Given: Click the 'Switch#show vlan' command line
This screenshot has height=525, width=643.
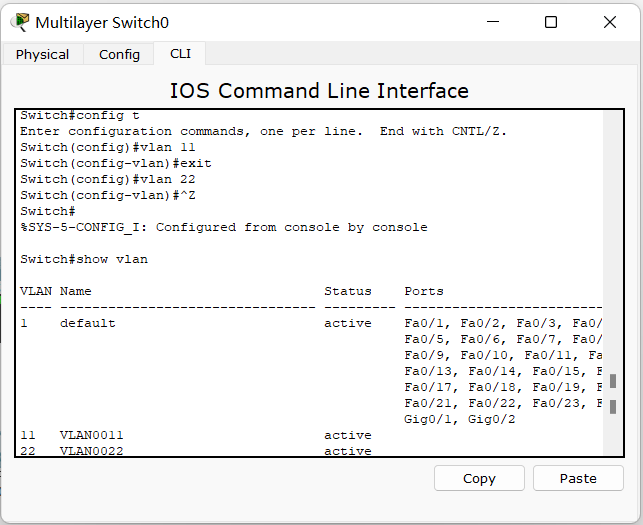Looking at the screenshot, I should pyautogui.click(x=84, y=259).
